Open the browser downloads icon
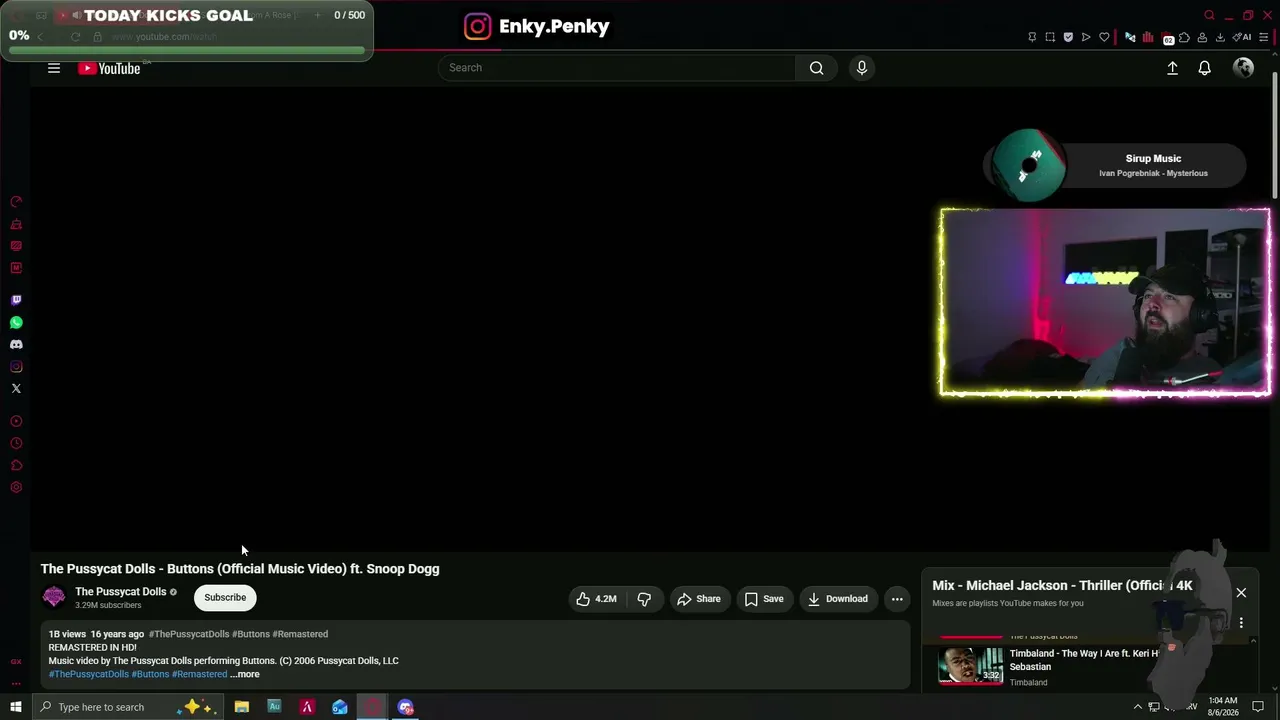 click(1220, 37)
